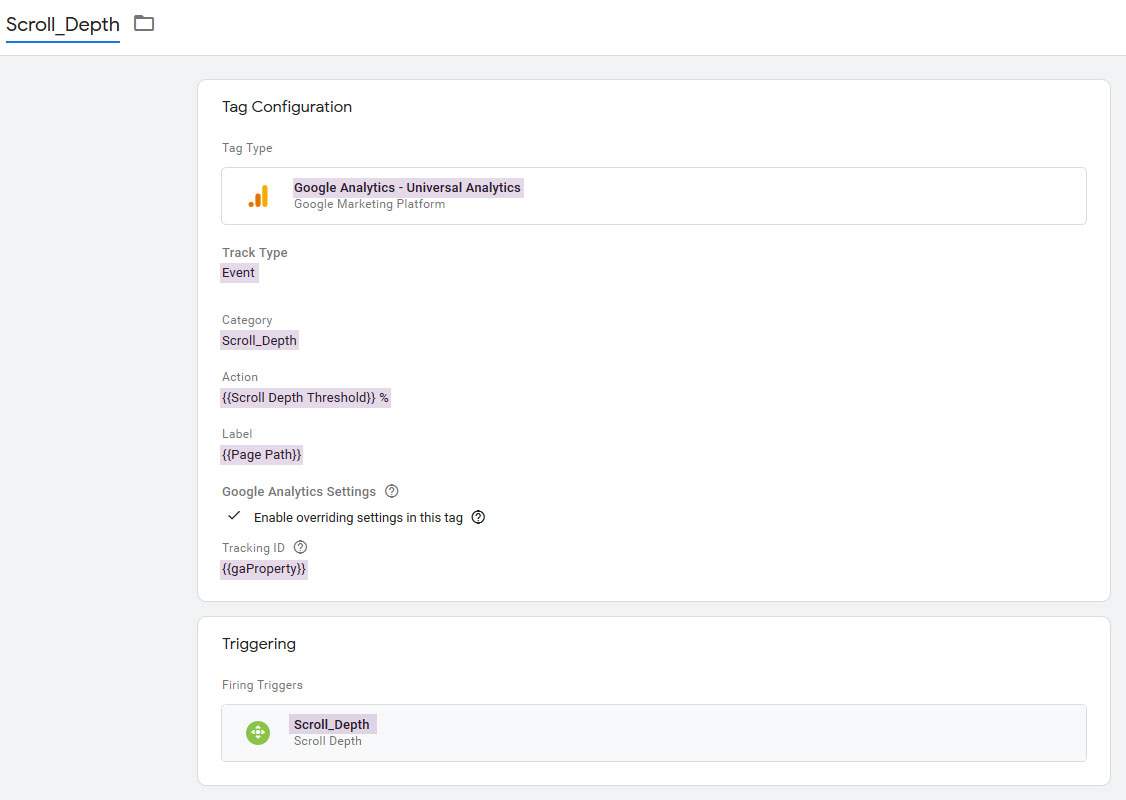Open the Tracking ID help icon

coord(300,547)
